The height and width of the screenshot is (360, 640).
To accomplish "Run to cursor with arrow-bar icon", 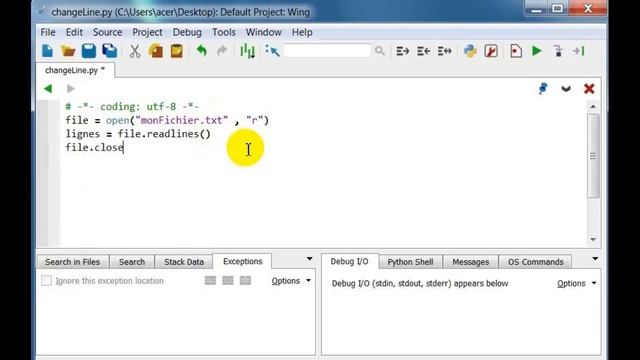I will click(x=579, y=51).
